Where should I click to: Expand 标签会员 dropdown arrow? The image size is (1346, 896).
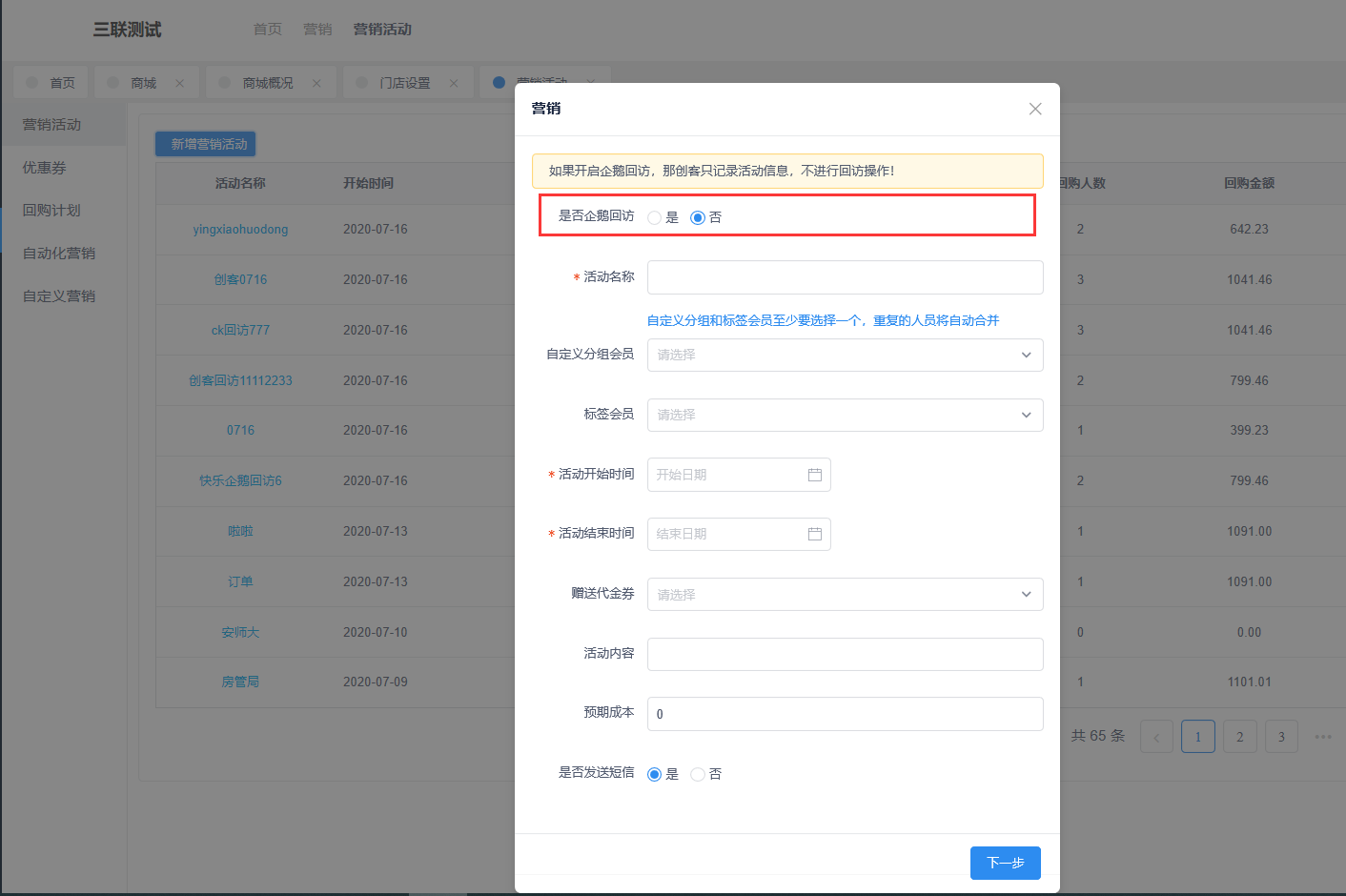tap(1027, 415)
